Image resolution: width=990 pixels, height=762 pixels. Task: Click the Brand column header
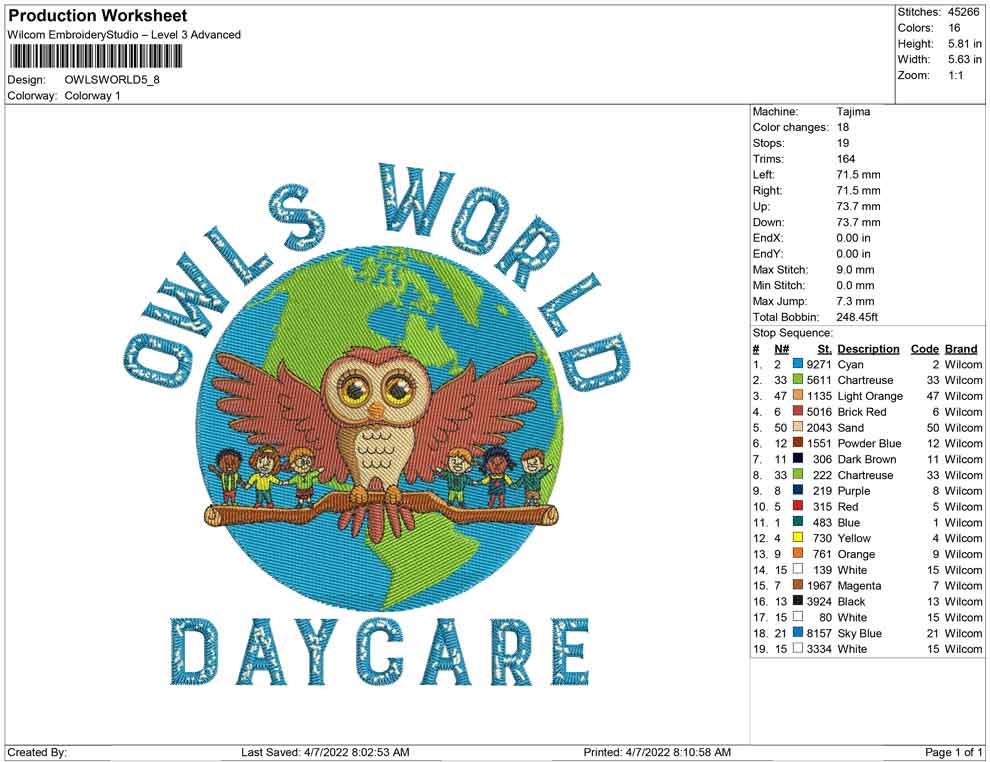(x=960, y=348)
